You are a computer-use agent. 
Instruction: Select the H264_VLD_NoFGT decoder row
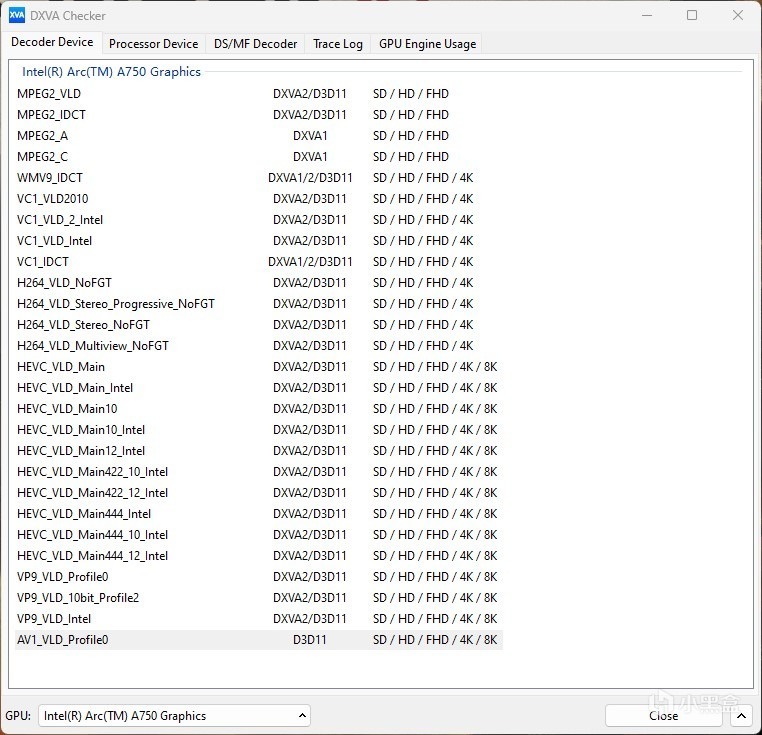[259, 282]
